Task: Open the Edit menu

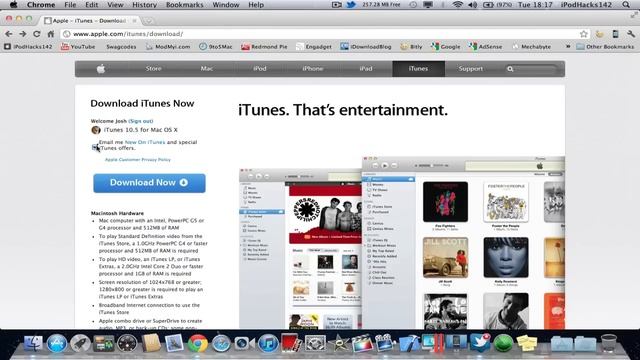Action: [x=91, y=5]
